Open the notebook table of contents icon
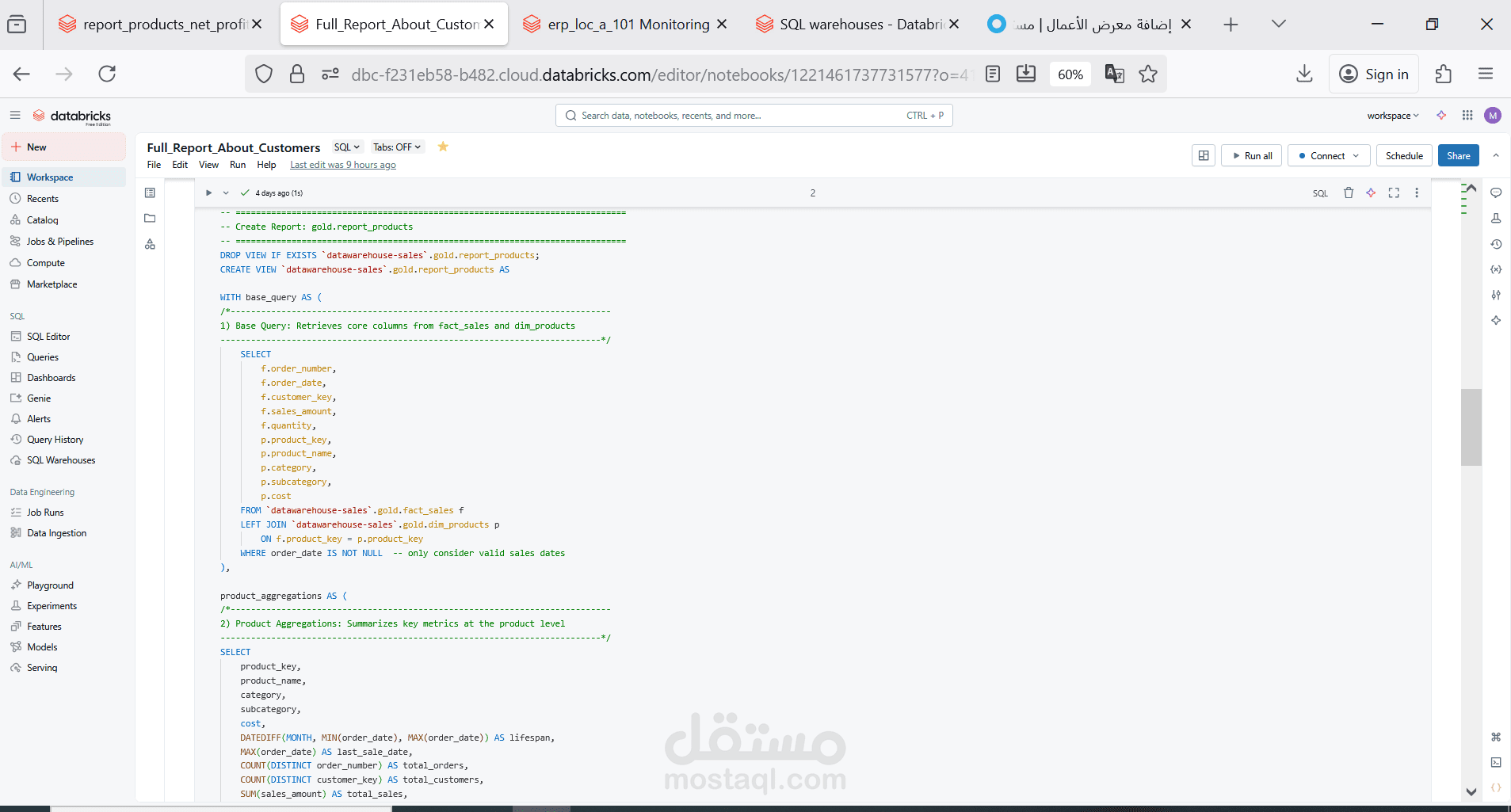The width and height of the screenshot is (1511, 812). (150, 193)
